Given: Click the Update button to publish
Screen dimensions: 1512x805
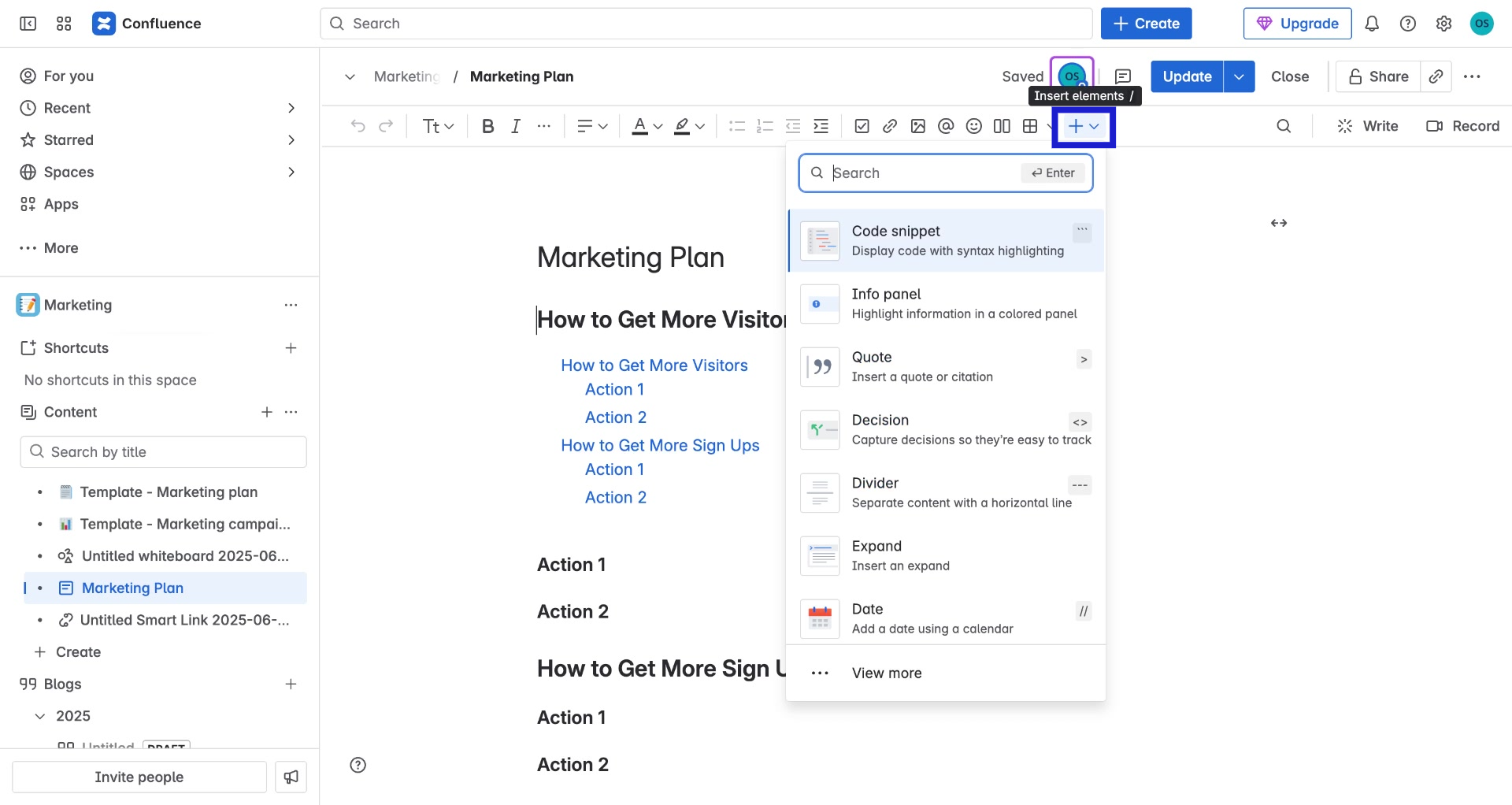Looking at the screenshot, I should coord(1187,76).
